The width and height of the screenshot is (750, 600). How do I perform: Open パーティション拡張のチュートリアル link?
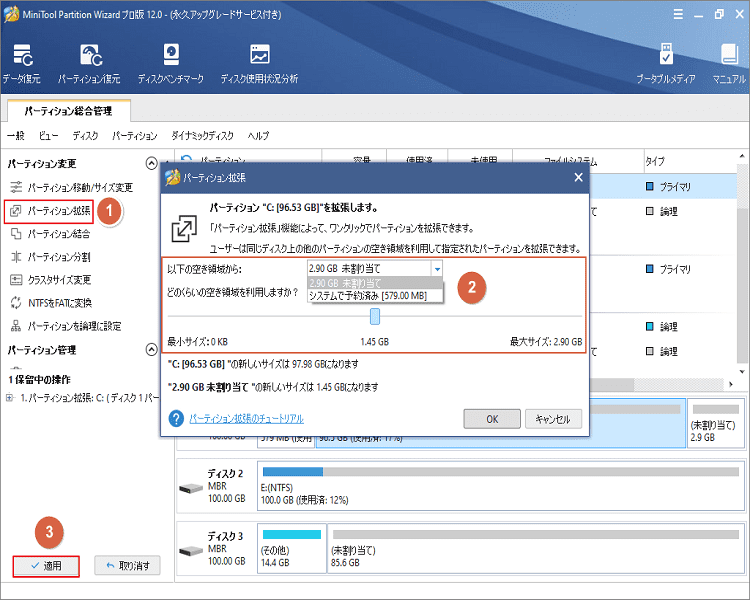(246, 419)
